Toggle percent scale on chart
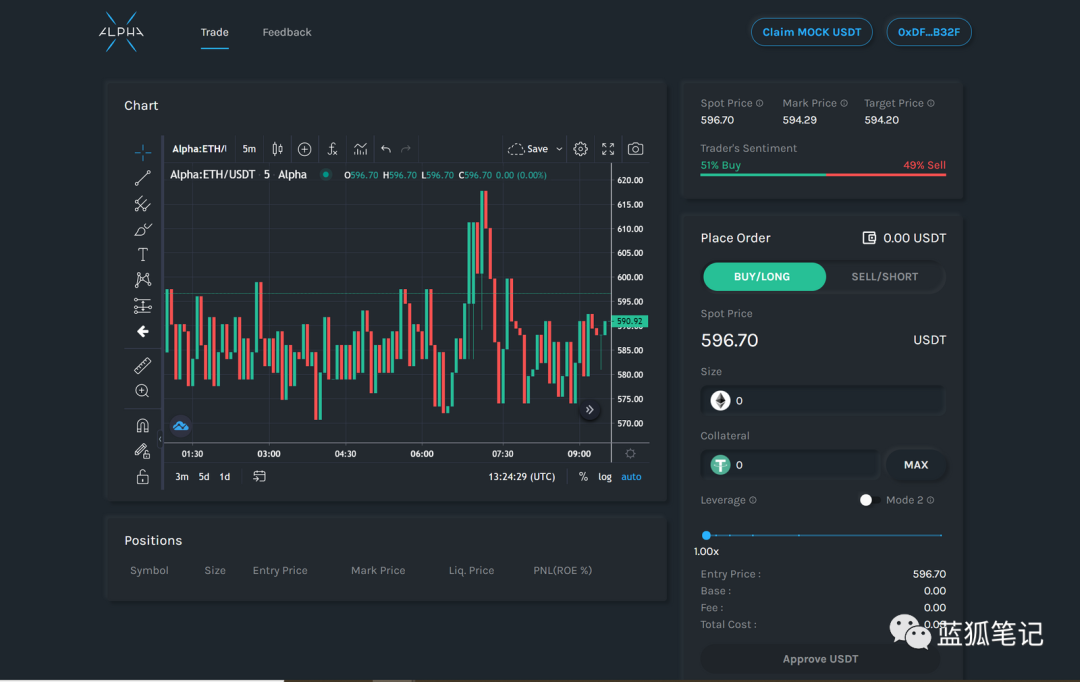 (583, 477)
